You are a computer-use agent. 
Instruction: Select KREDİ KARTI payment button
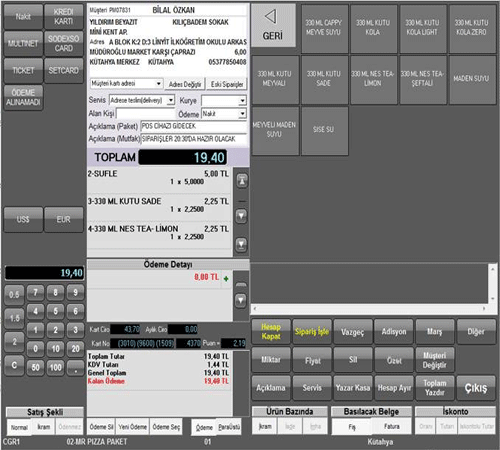coord(64,17)
